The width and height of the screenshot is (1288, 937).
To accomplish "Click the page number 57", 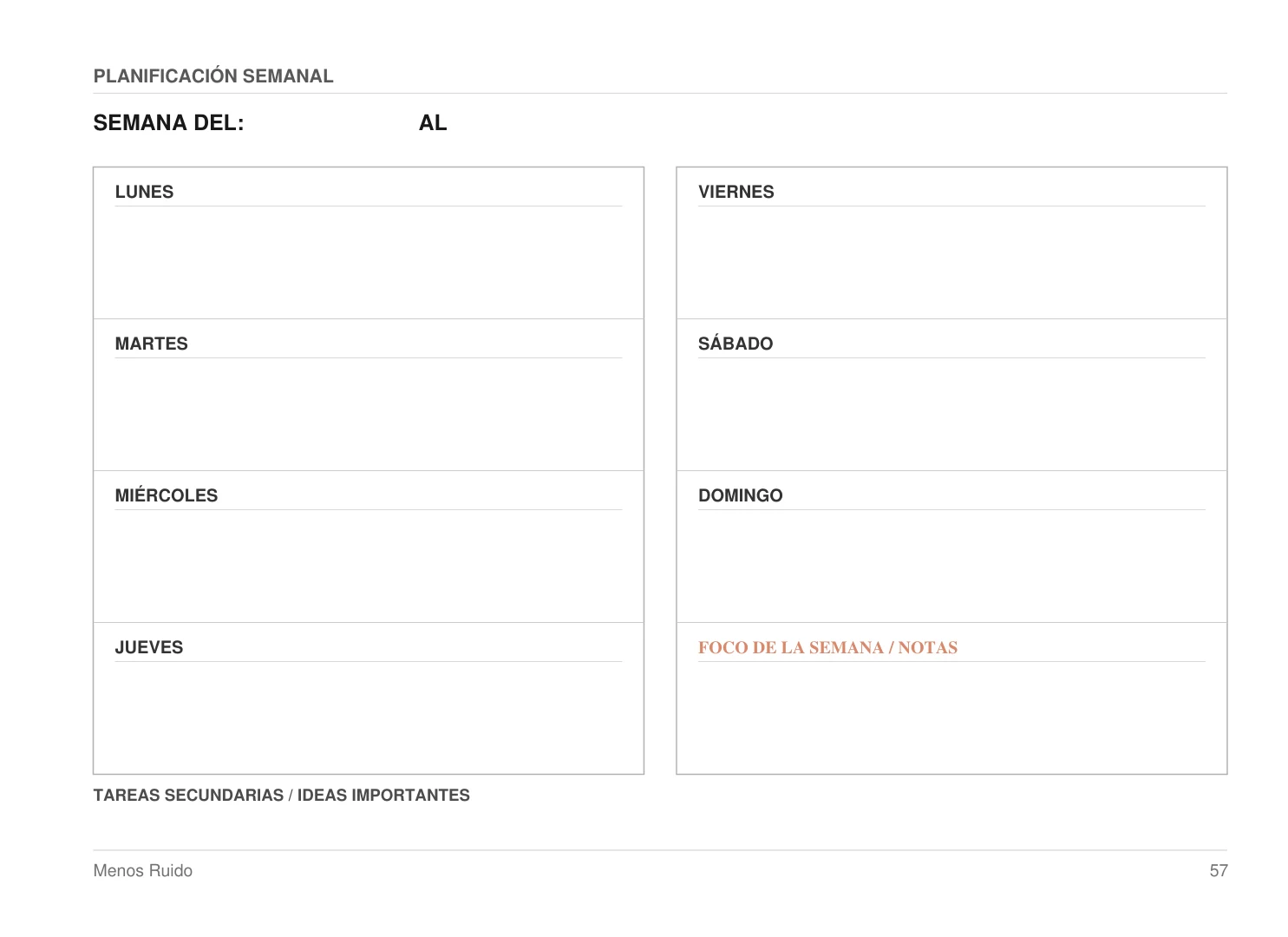I will (x=1219, y=870).
